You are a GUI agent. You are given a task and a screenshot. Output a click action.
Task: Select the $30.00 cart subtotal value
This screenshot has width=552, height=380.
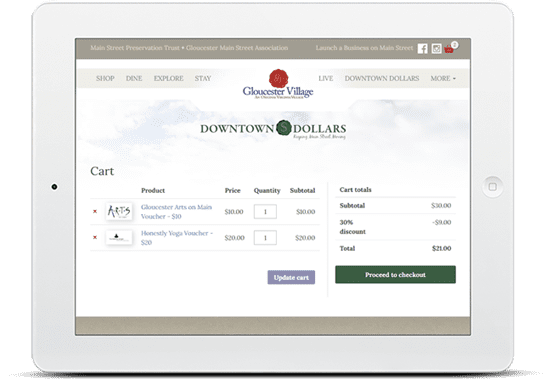click(x=441, y=205)
